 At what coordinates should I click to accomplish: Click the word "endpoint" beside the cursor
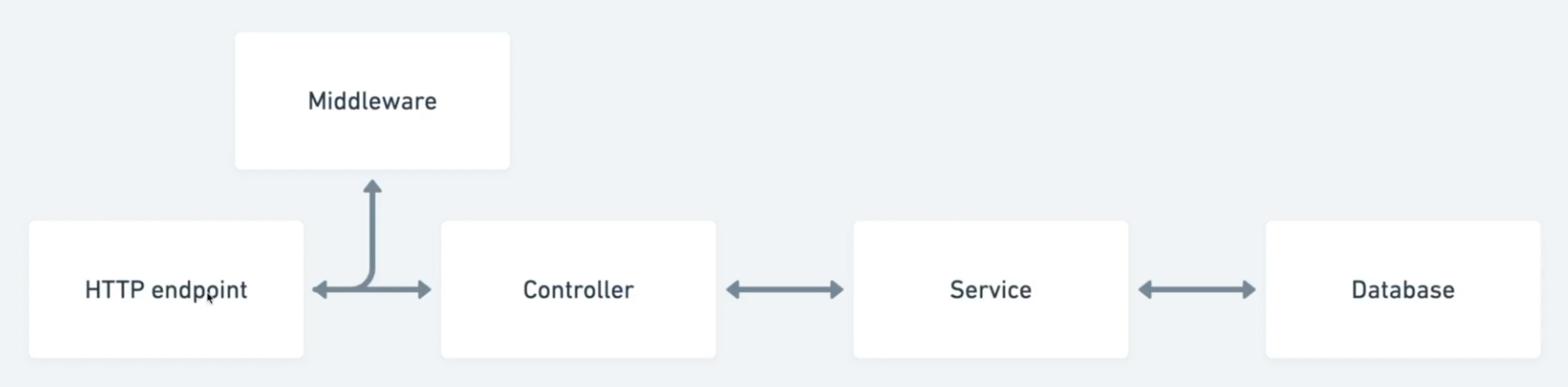pyautogui.click(x=200, y=291)
